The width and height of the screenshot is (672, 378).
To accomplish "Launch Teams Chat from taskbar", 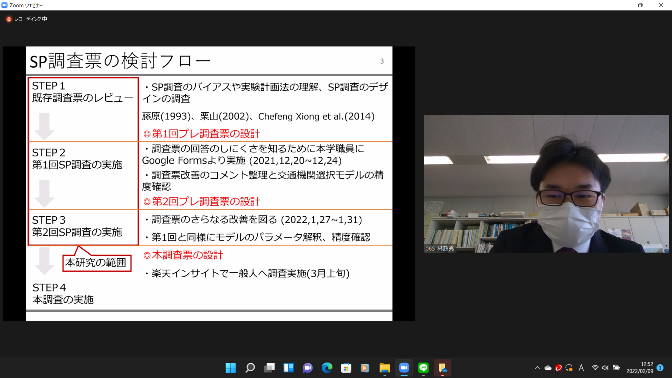I will [308, 368].
